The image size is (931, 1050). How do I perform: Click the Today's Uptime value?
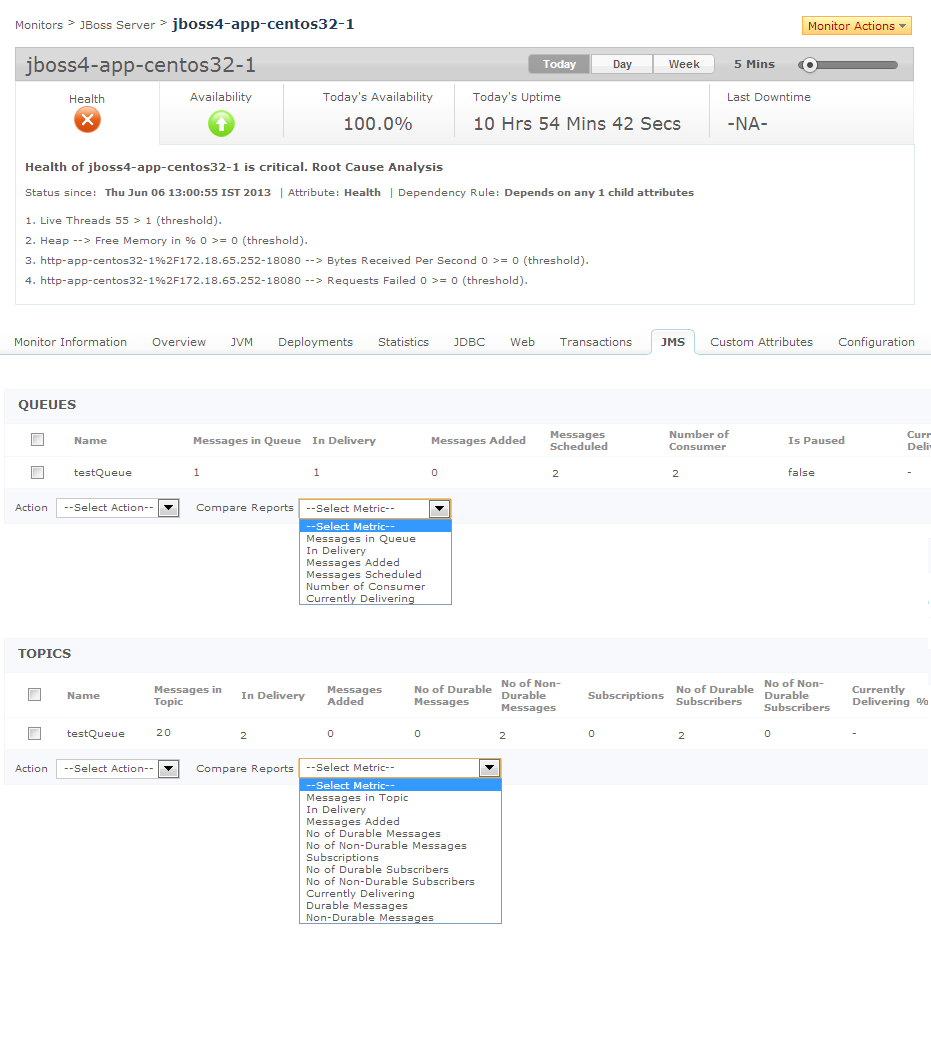(x=577, y=124)
